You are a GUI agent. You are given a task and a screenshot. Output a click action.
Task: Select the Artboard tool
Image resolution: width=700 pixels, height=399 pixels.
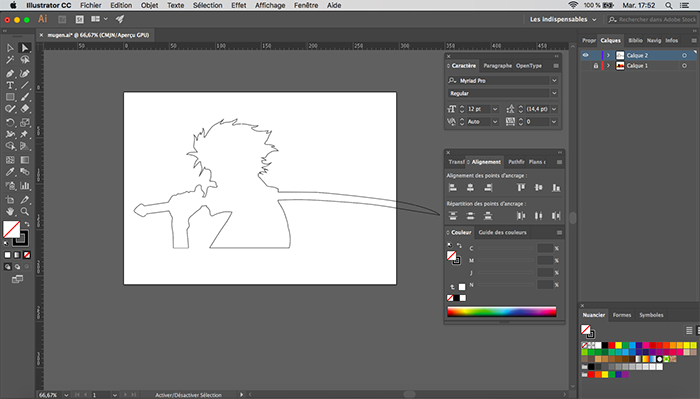click(x=10, y=200)
